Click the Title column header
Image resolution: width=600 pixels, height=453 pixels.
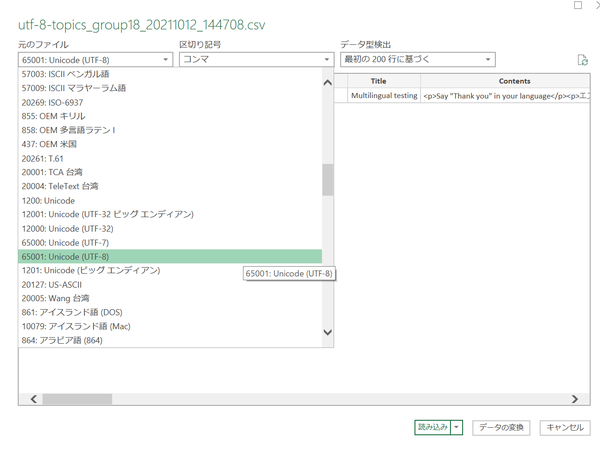[384, 81]
